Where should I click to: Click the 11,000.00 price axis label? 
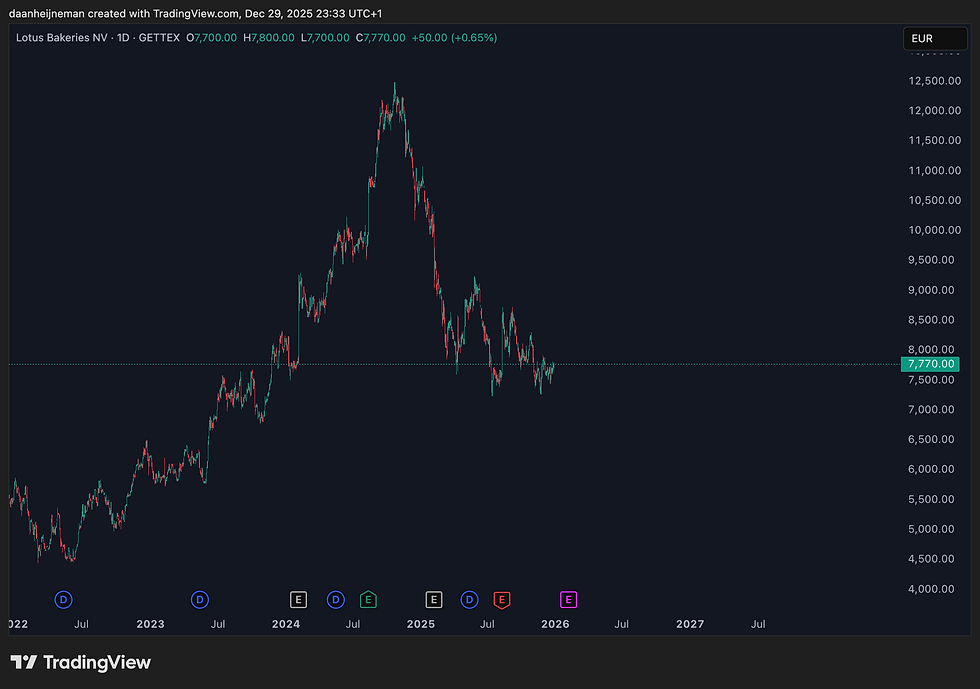[x=934, y=170]
